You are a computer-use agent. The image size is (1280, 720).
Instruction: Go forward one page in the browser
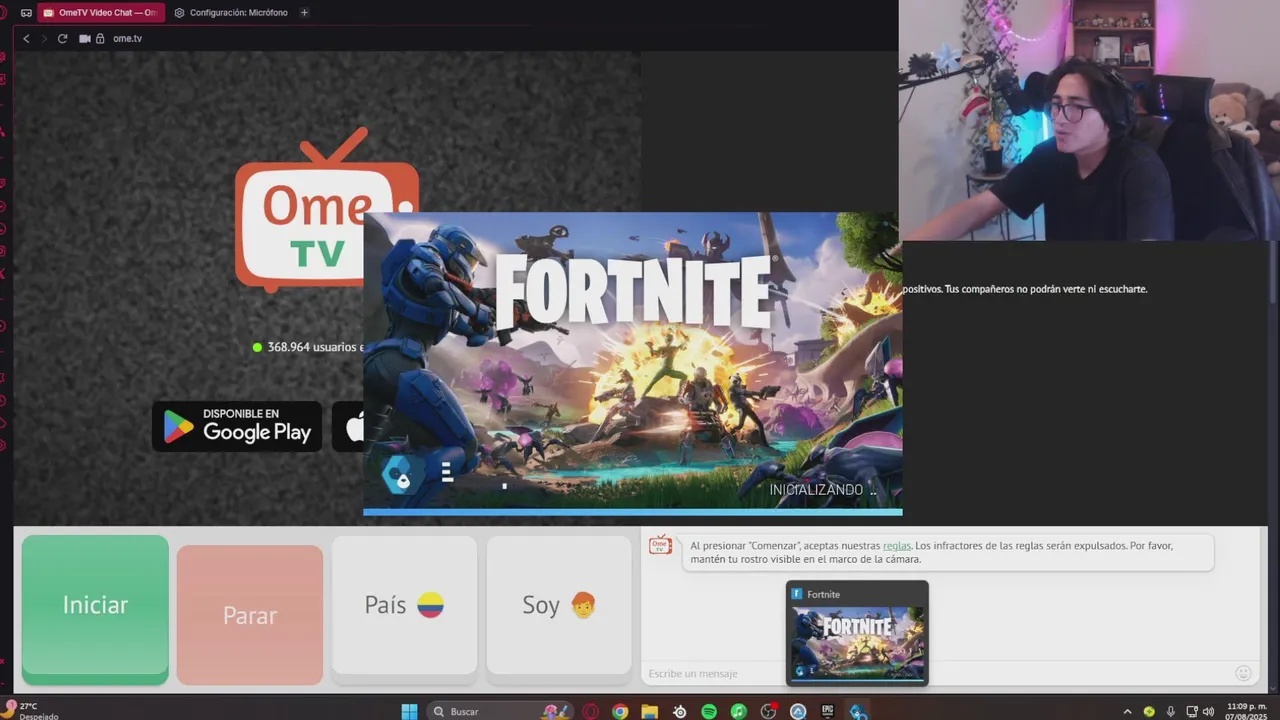coord(44,38)
